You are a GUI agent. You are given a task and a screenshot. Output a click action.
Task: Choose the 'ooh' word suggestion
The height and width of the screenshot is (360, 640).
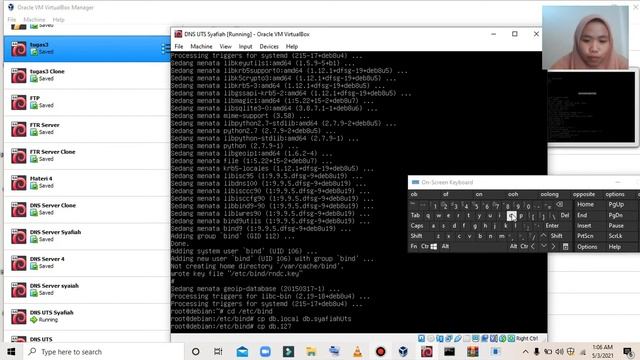[x=513, y=194]
